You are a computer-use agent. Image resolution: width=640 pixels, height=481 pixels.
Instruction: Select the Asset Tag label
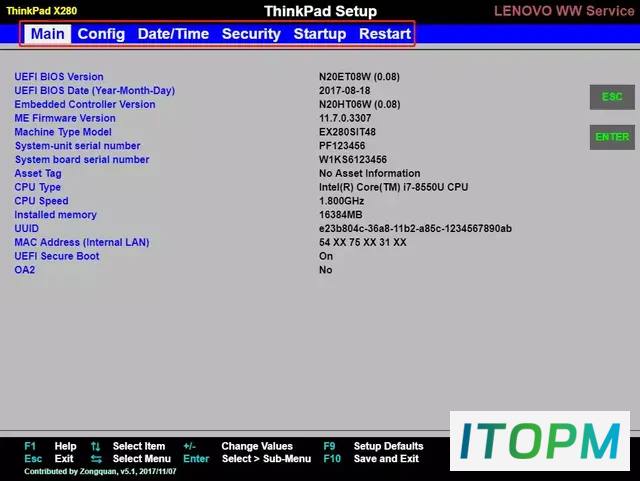pos(38,174)
